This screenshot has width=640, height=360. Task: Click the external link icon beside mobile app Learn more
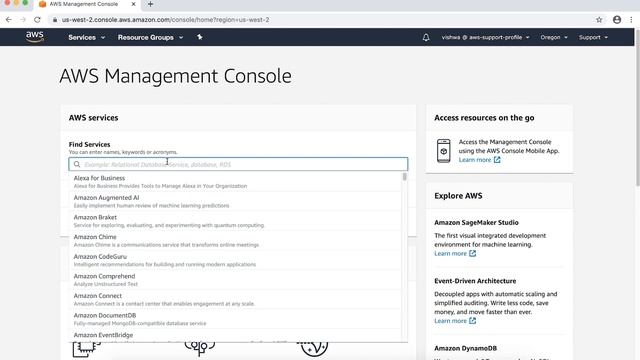point(497,160)
